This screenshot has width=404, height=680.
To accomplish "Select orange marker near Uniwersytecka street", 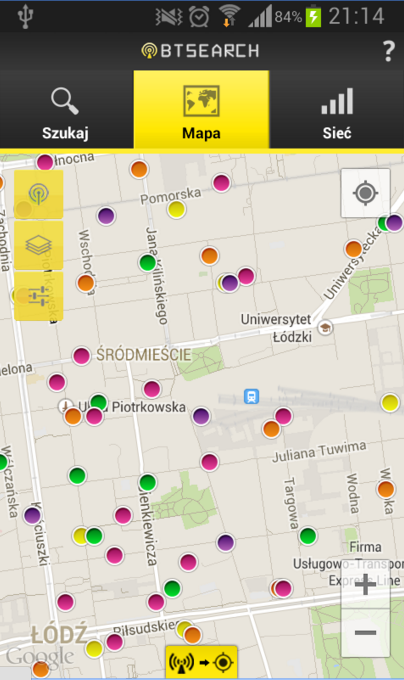I will click(353, 249).
